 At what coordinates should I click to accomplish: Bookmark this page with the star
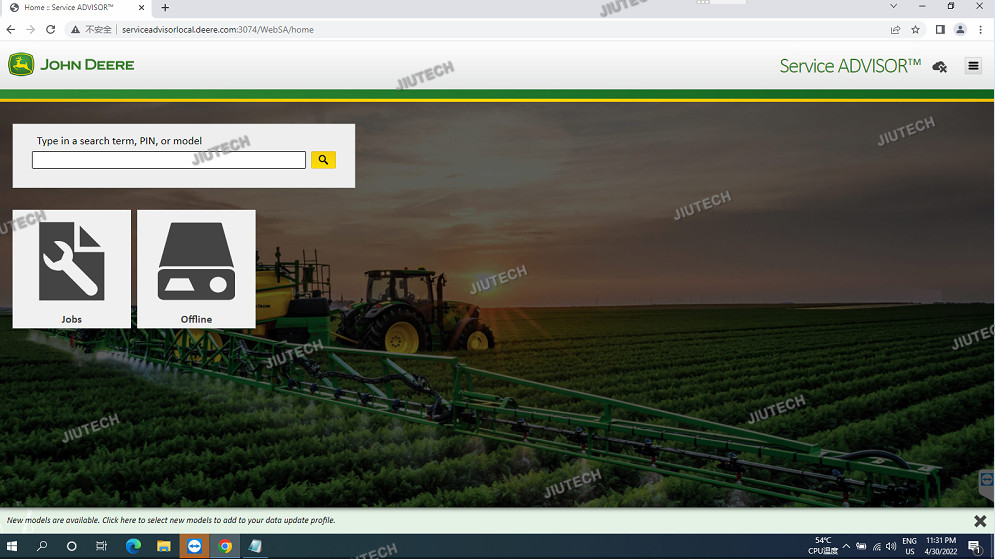(x=915, y=29)
